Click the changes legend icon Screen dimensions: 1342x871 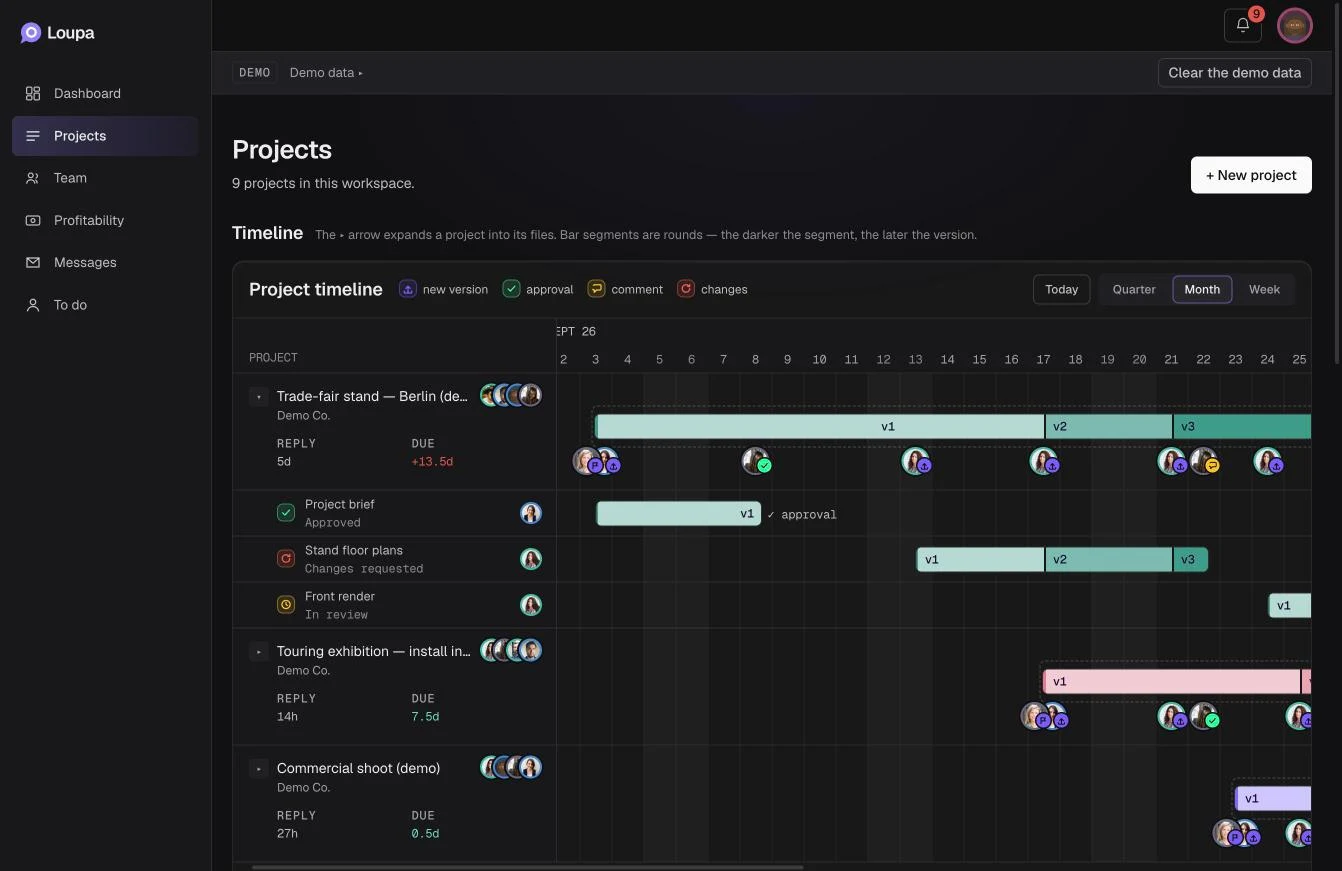(x=686, y=289)
